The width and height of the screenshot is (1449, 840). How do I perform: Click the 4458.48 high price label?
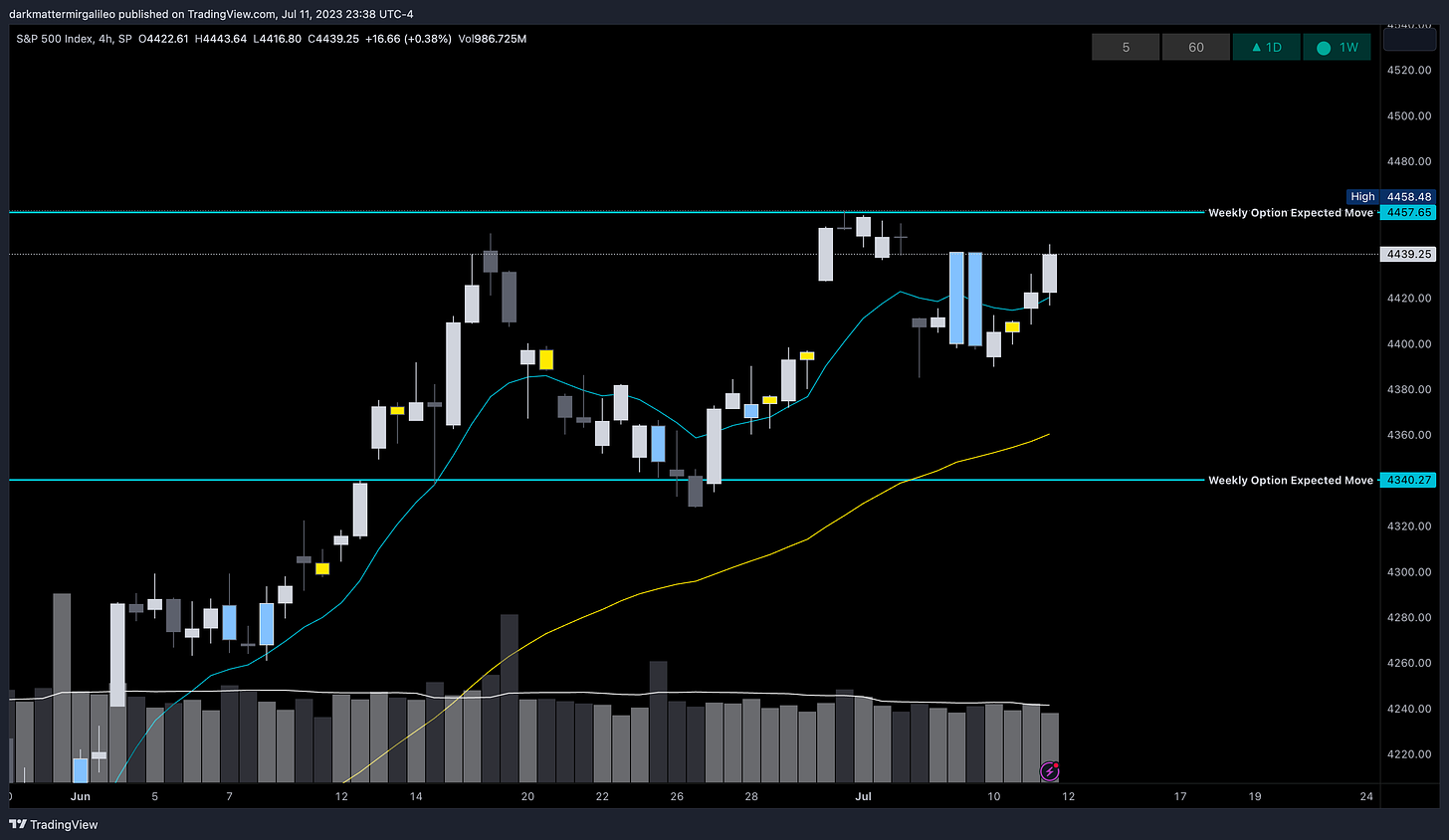[1408, 197]
